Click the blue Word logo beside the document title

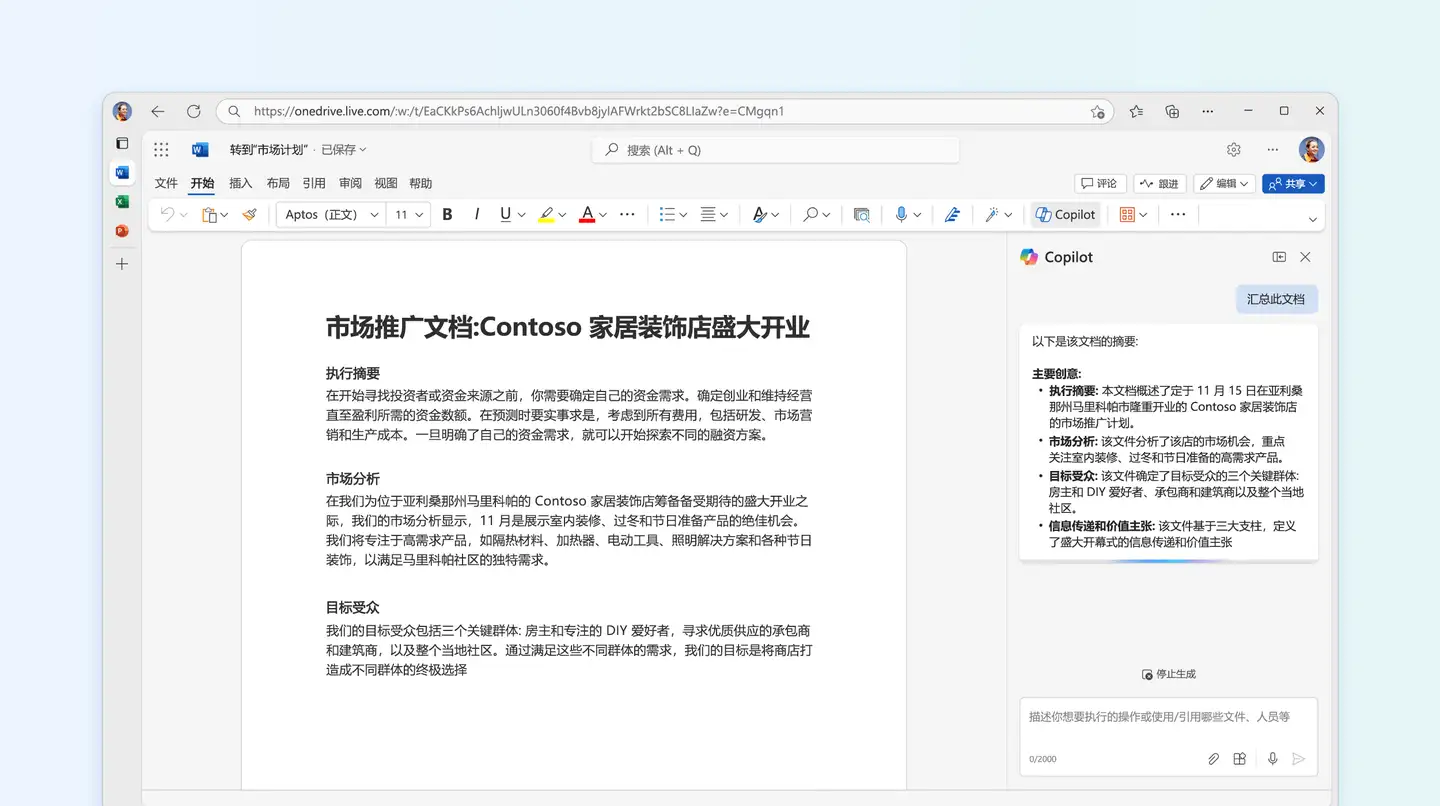(200, 150)
